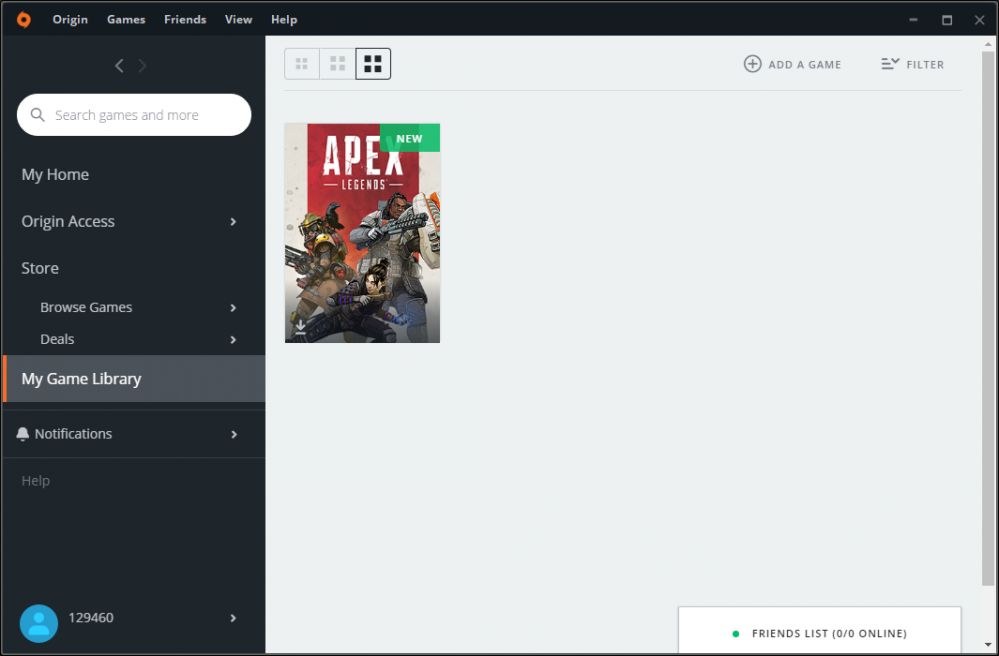Screen dimensions: 999x656
Task: Switch to small tile view
Action: pyautogui.click(x=302, y=64)
